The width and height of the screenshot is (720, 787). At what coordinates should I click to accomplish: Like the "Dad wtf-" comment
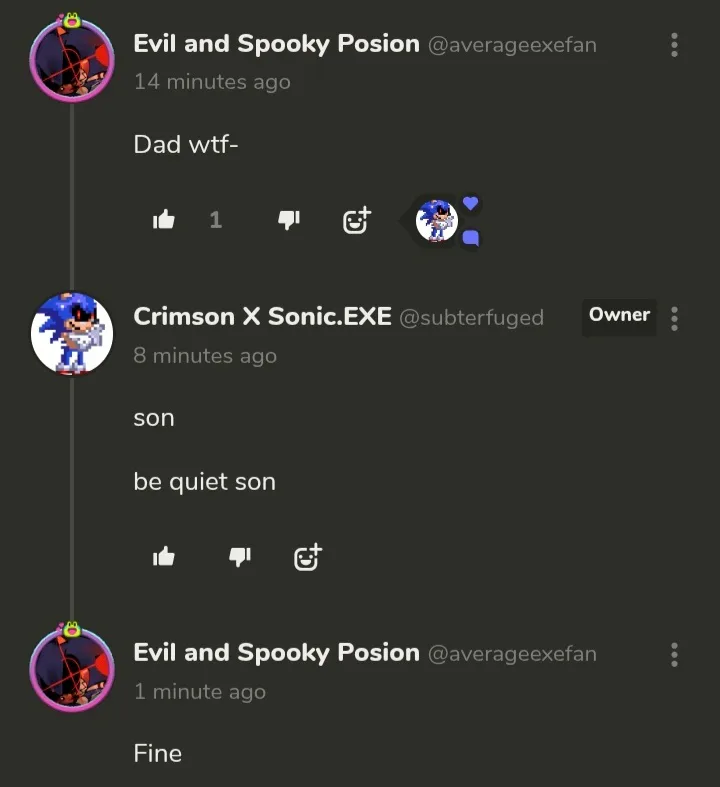coord(164,220)
